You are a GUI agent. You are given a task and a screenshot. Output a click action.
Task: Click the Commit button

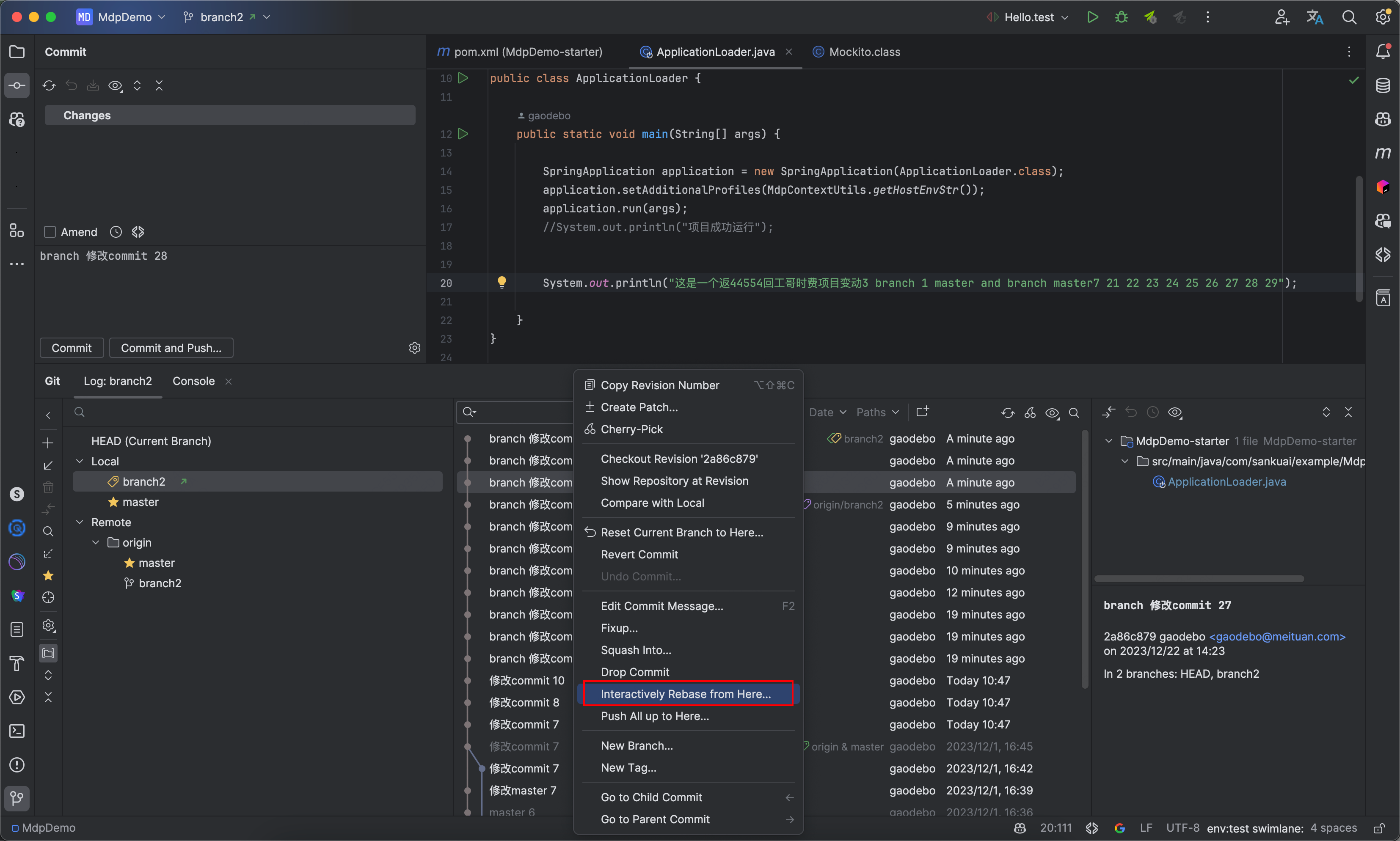point(72,348)
